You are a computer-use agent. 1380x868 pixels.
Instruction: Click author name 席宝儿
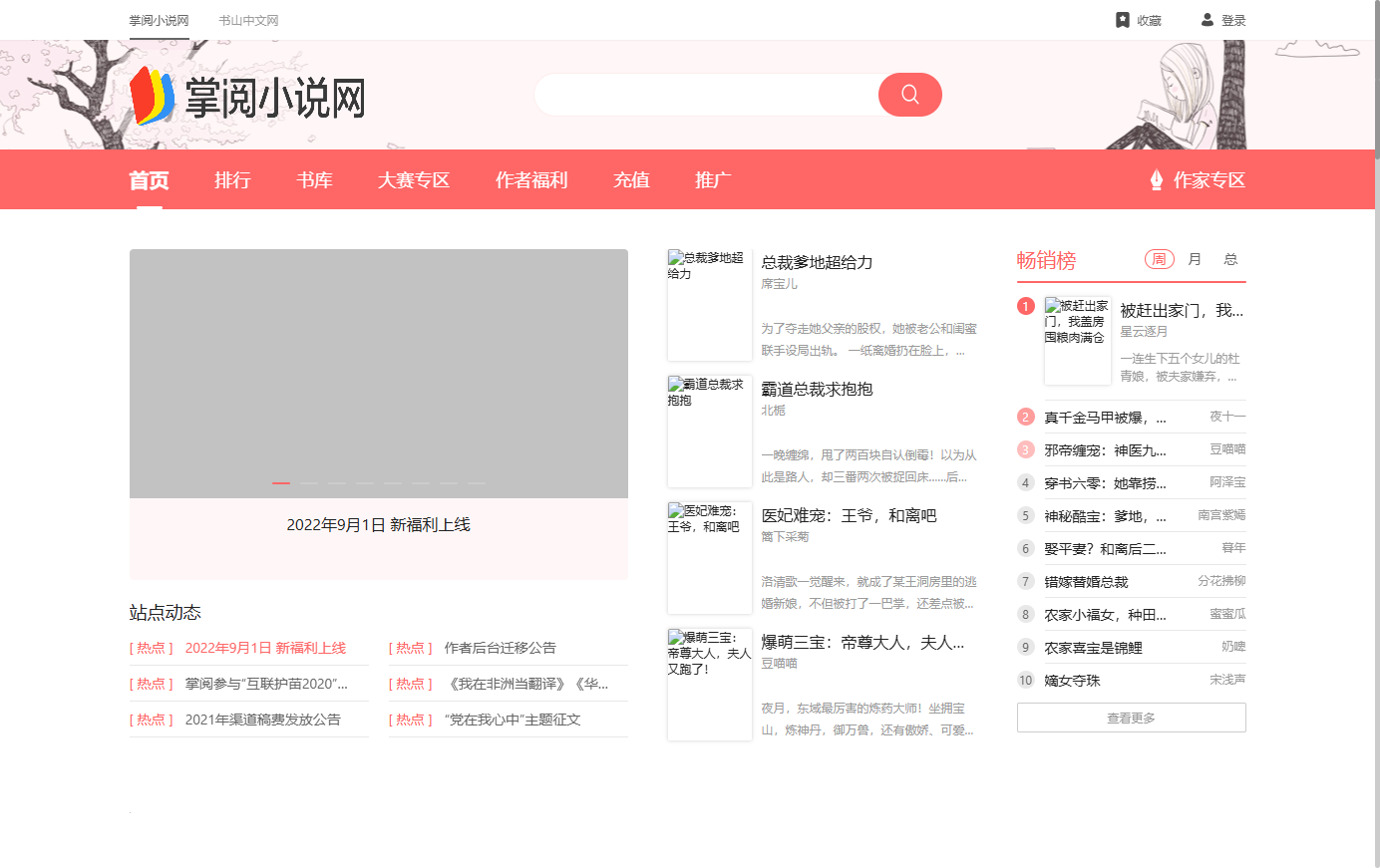tap(779, 284)
